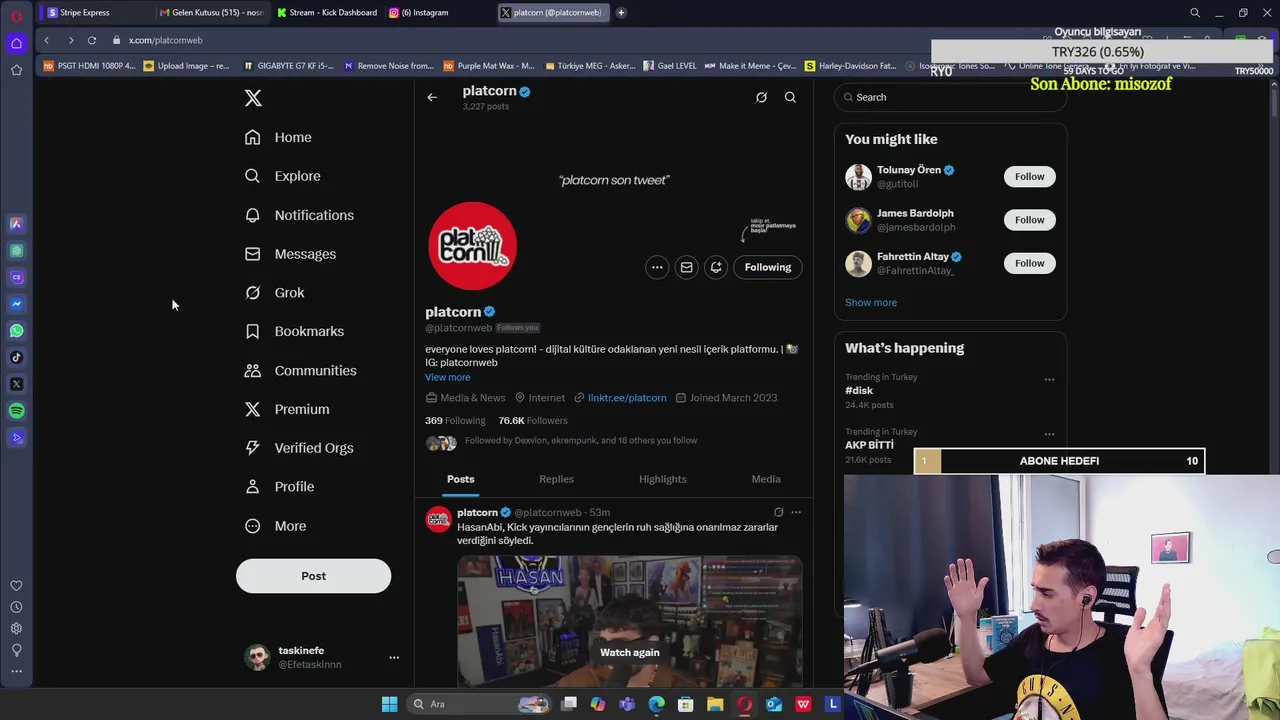The height and width of the screenshot is (720, 1280).
Task: Open account options for taskinefe
Action: coord(393,657)
